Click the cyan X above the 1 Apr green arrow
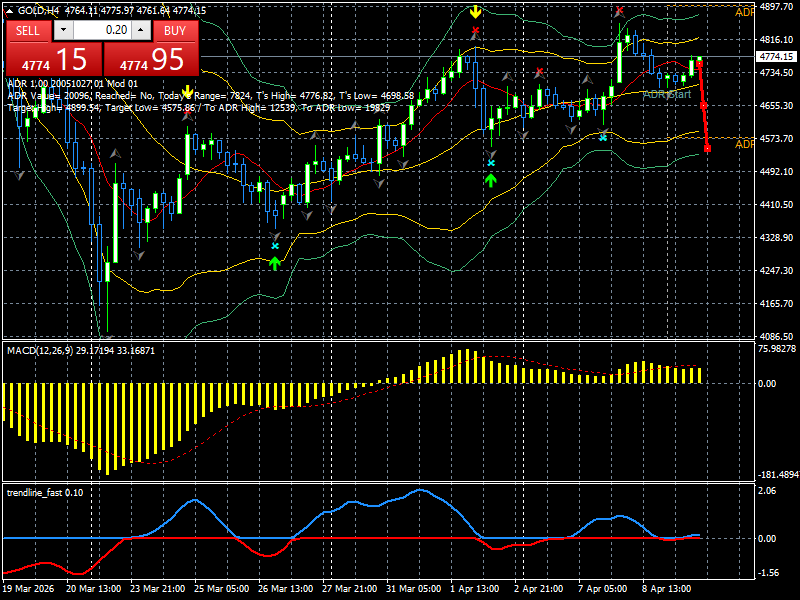The width and height of the screenshot is (800, 600). pos(491,163)
